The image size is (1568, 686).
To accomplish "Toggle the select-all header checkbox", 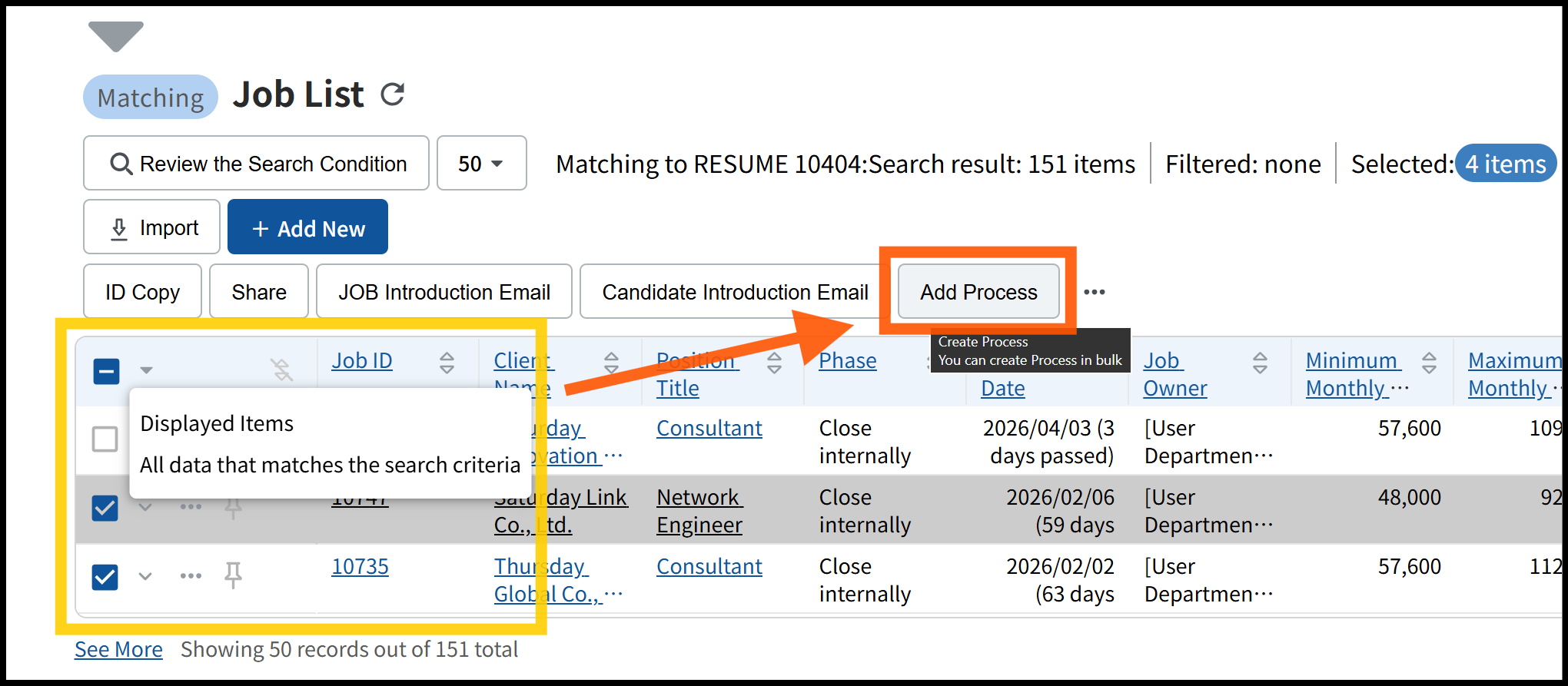I will [x=106, y=371].
